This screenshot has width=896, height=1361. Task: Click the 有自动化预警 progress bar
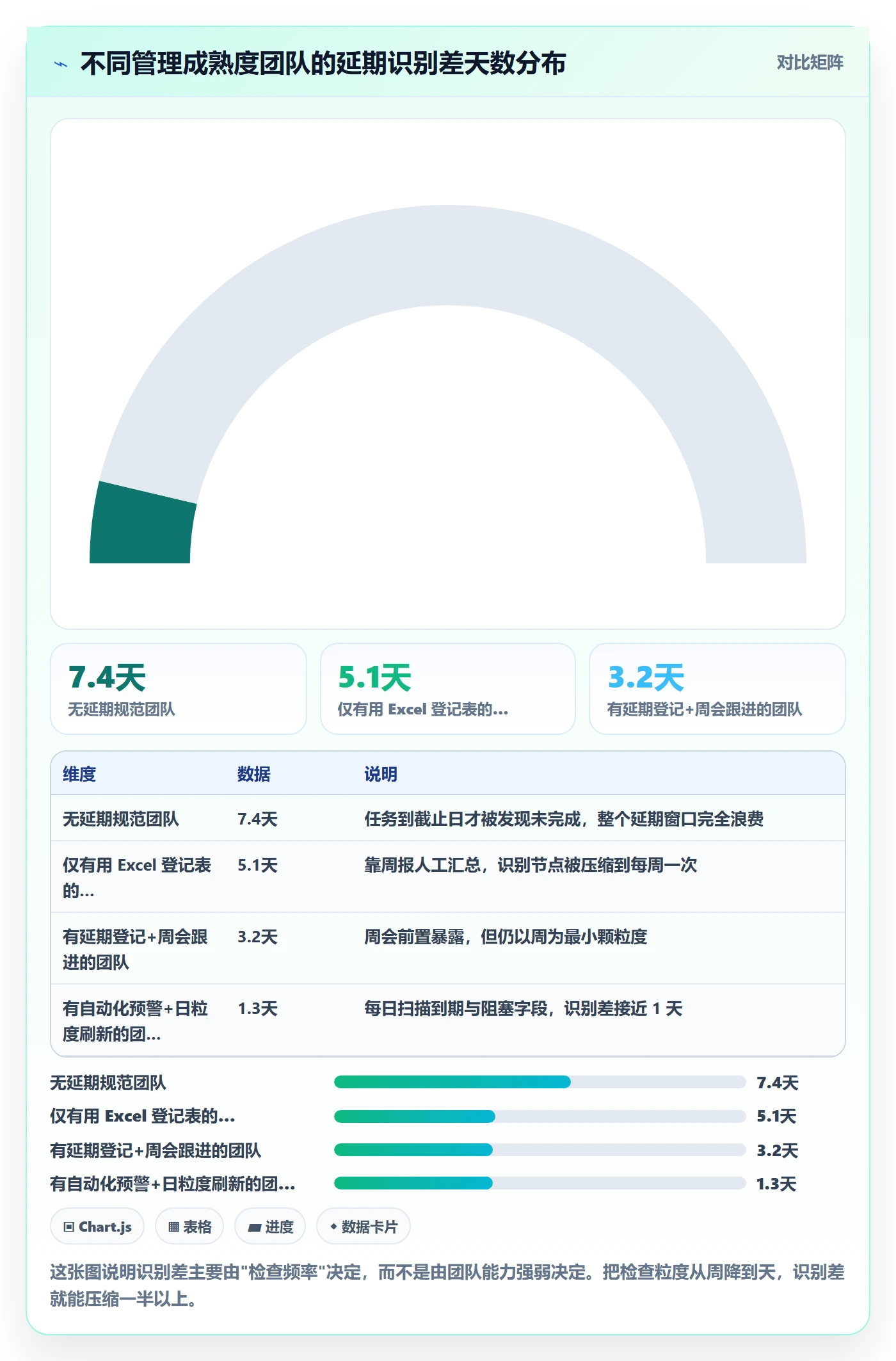click(540, 1183)
